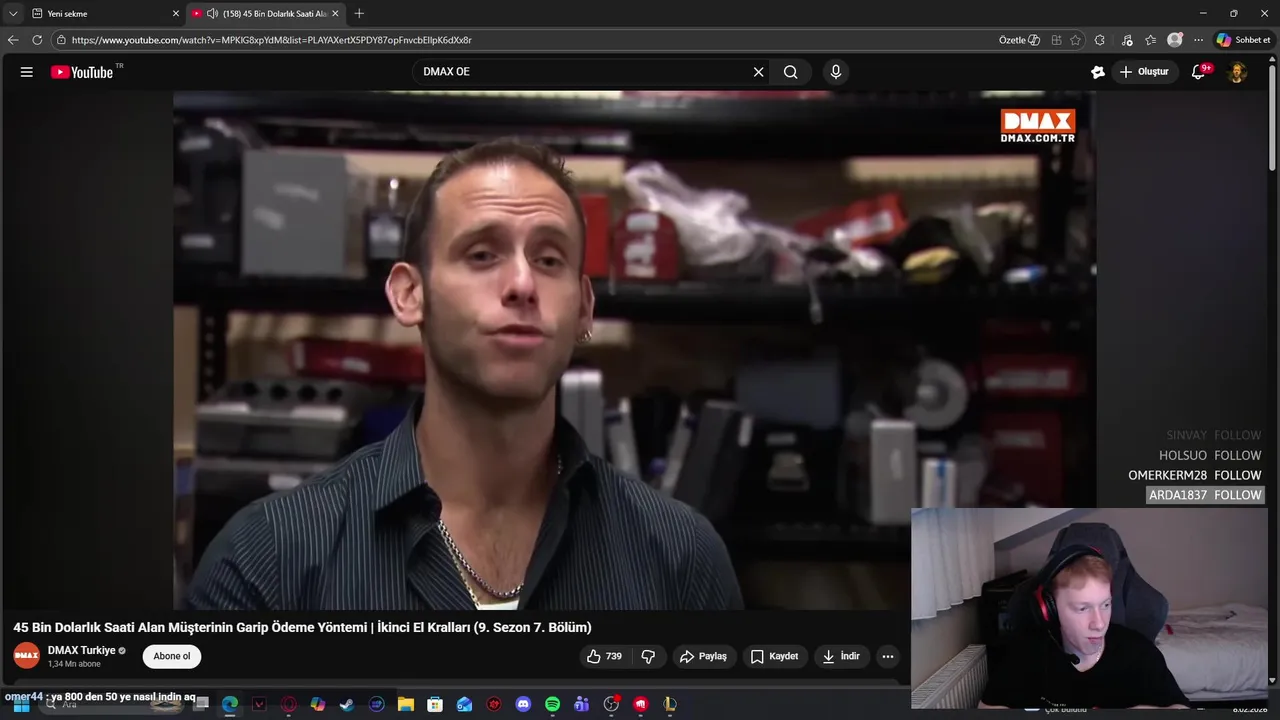1280x720 pixels.
Task: Toggle playback by clicking the video player
Action: click(634, 350)
